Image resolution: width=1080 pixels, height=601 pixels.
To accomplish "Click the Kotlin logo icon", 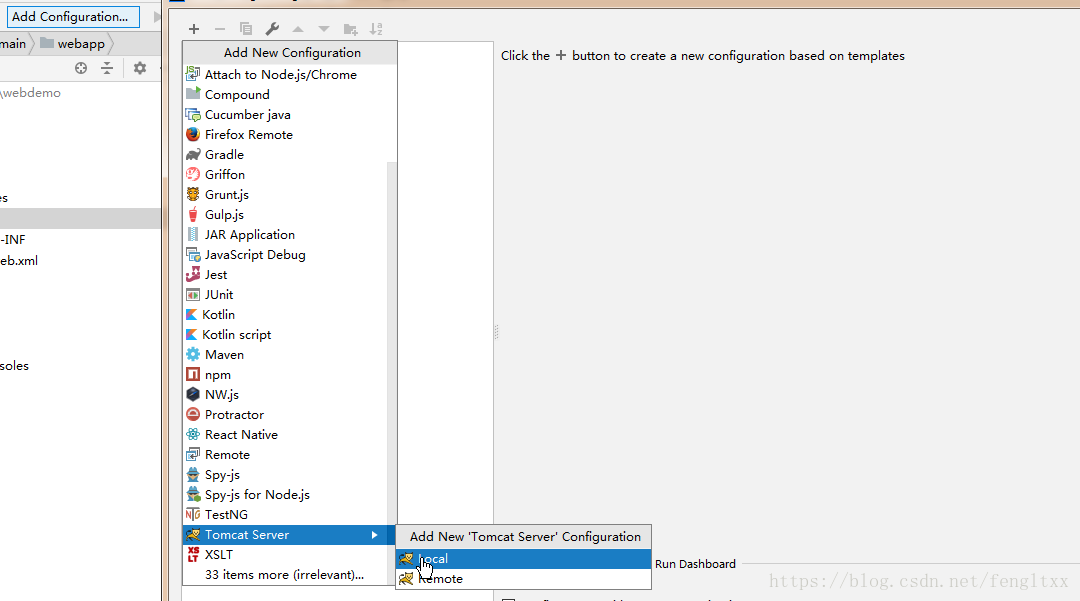I will click(191, 315).
